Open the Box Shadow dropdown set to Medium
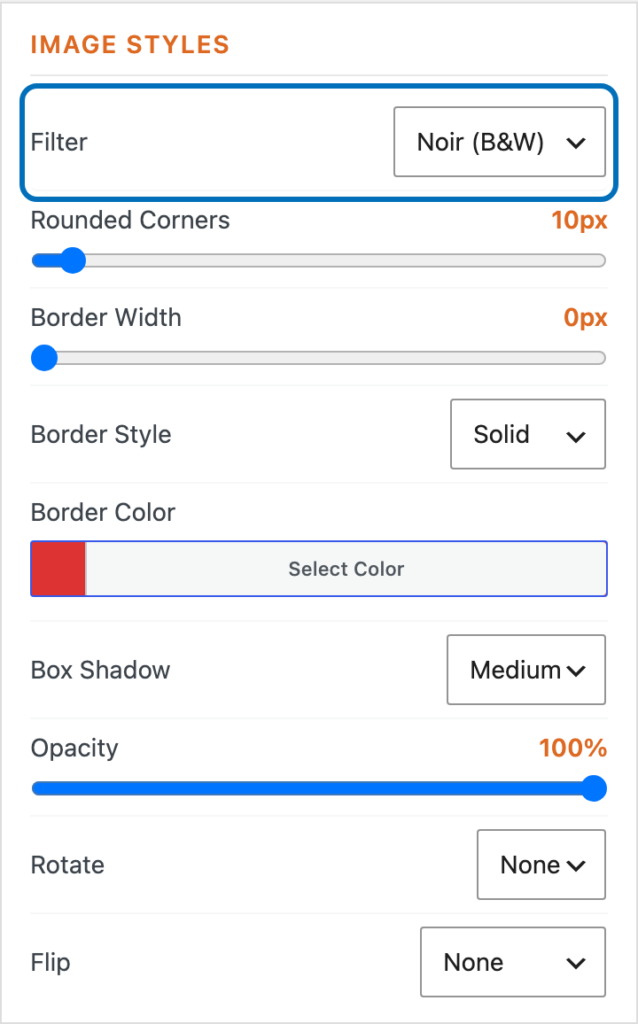638x1024 pixels. tap(526, 669)
